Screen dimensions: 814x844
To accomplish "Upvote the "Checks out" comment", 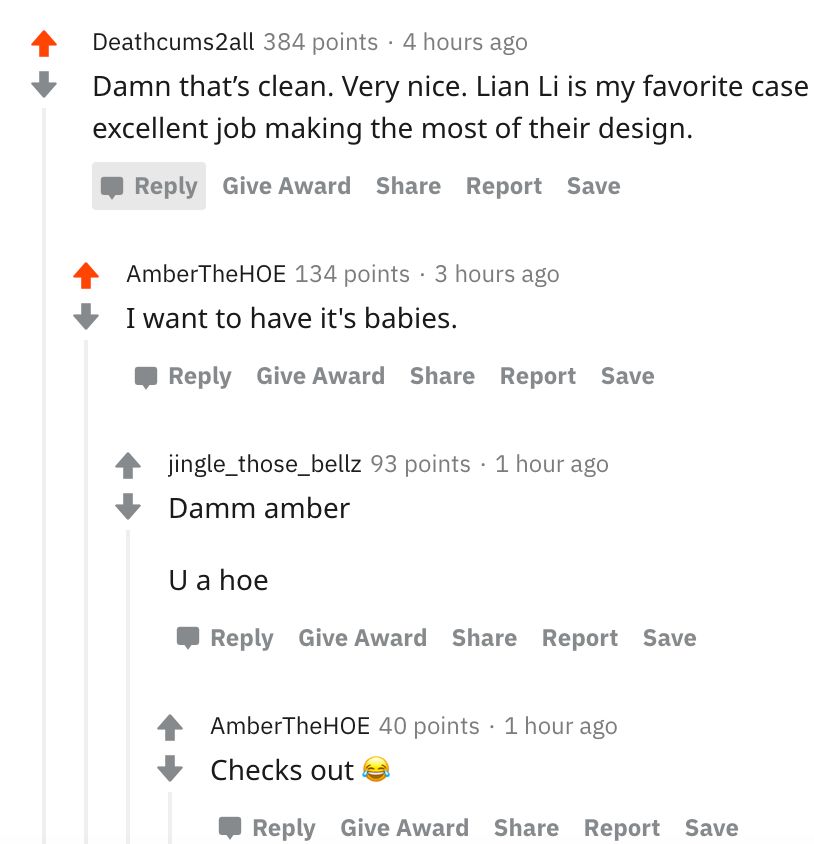I will [170, 726].
